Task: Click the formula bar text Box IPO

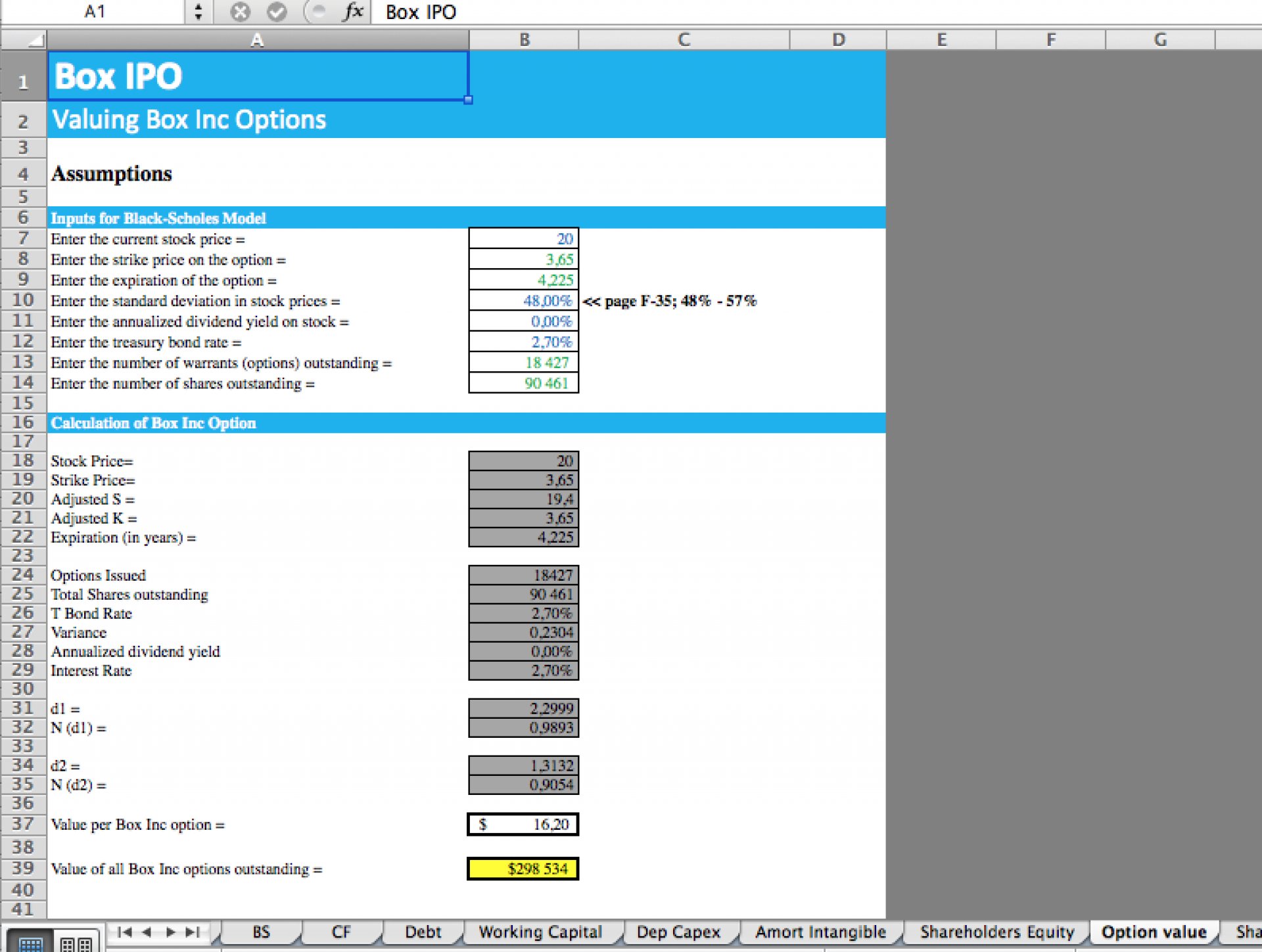Action: click(421, 12)
